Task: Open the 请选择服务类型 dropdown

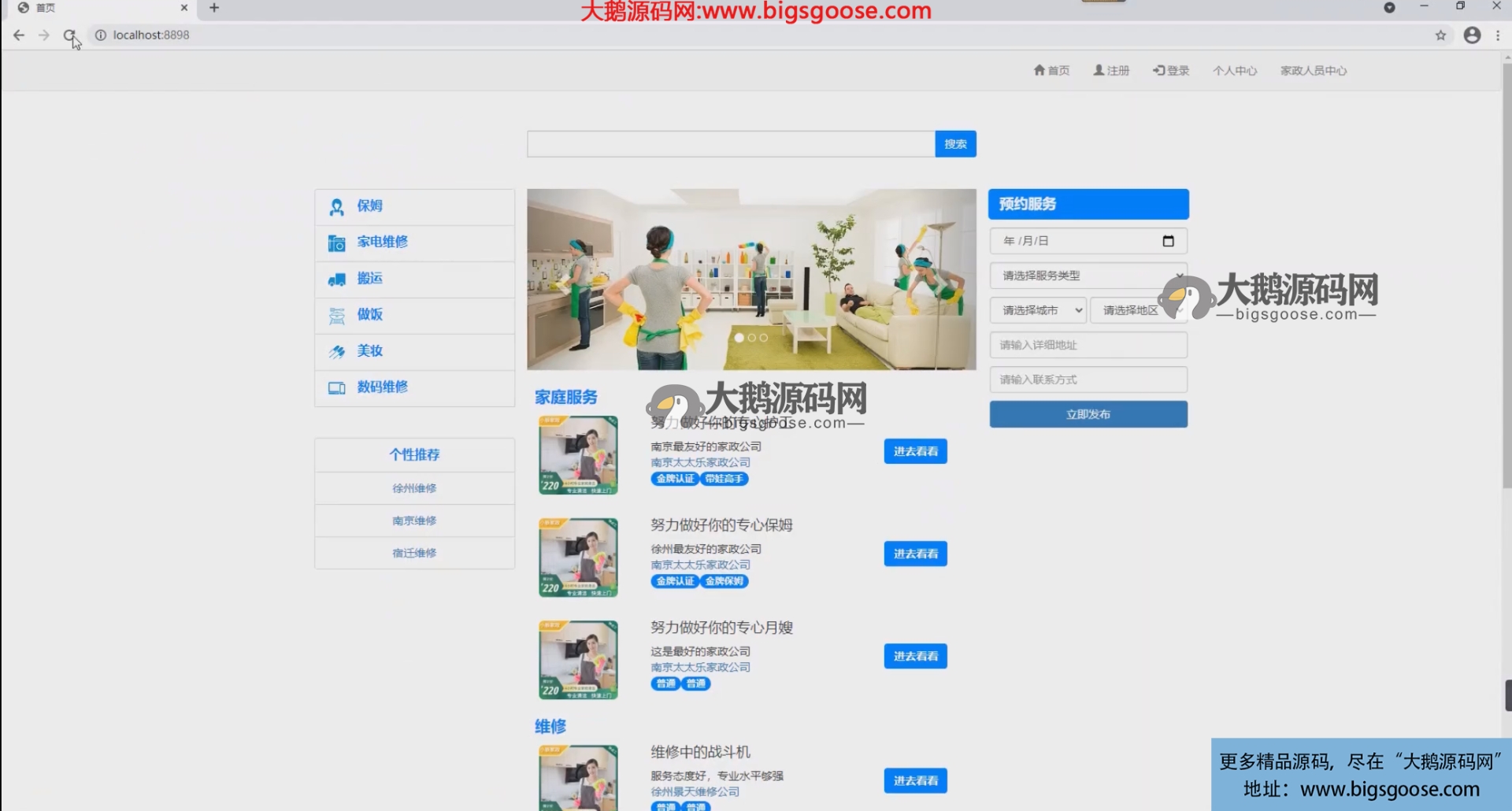Action: pos(1088,276)
